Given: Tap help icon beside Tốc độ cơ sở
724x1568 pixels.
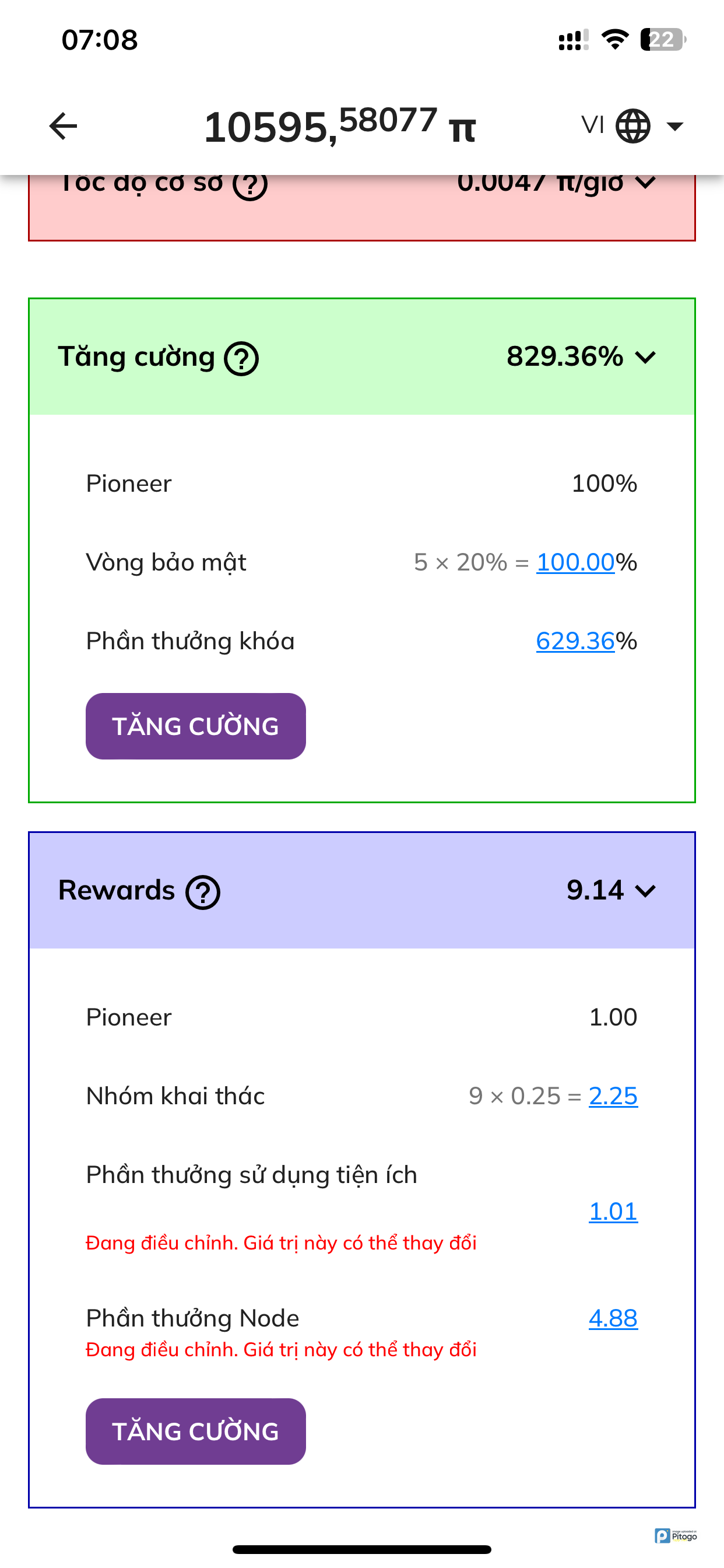Looking at the screenshot, I should (250, 184).
